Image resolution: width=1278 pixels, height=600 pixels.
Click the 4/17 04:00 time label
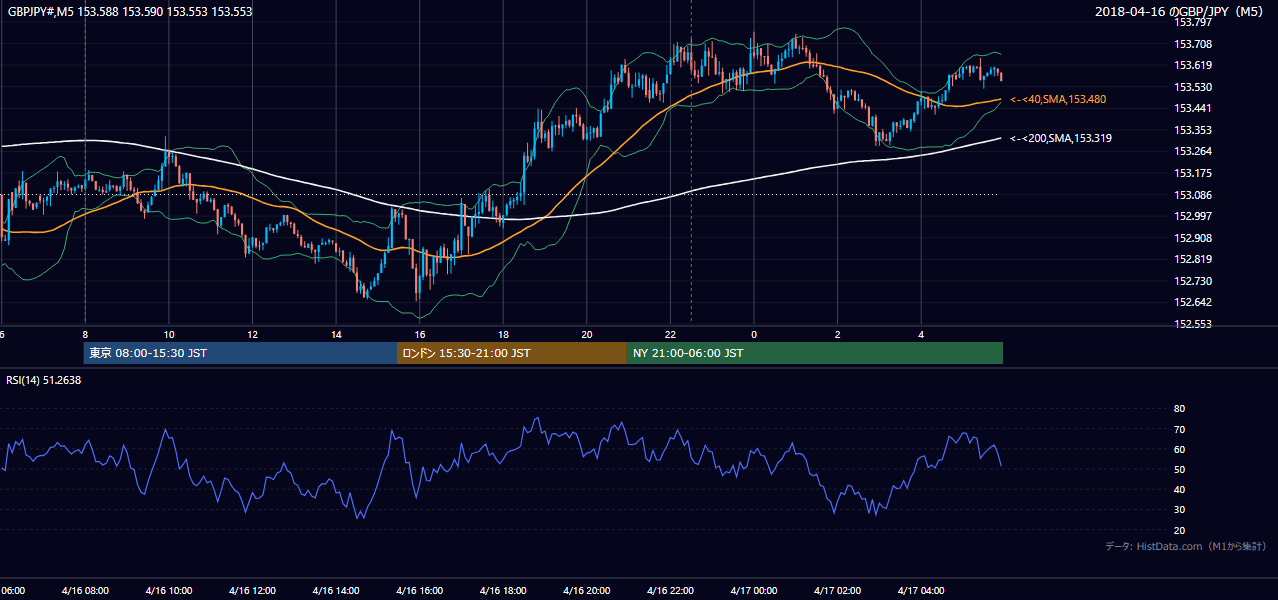pos(921,591)
